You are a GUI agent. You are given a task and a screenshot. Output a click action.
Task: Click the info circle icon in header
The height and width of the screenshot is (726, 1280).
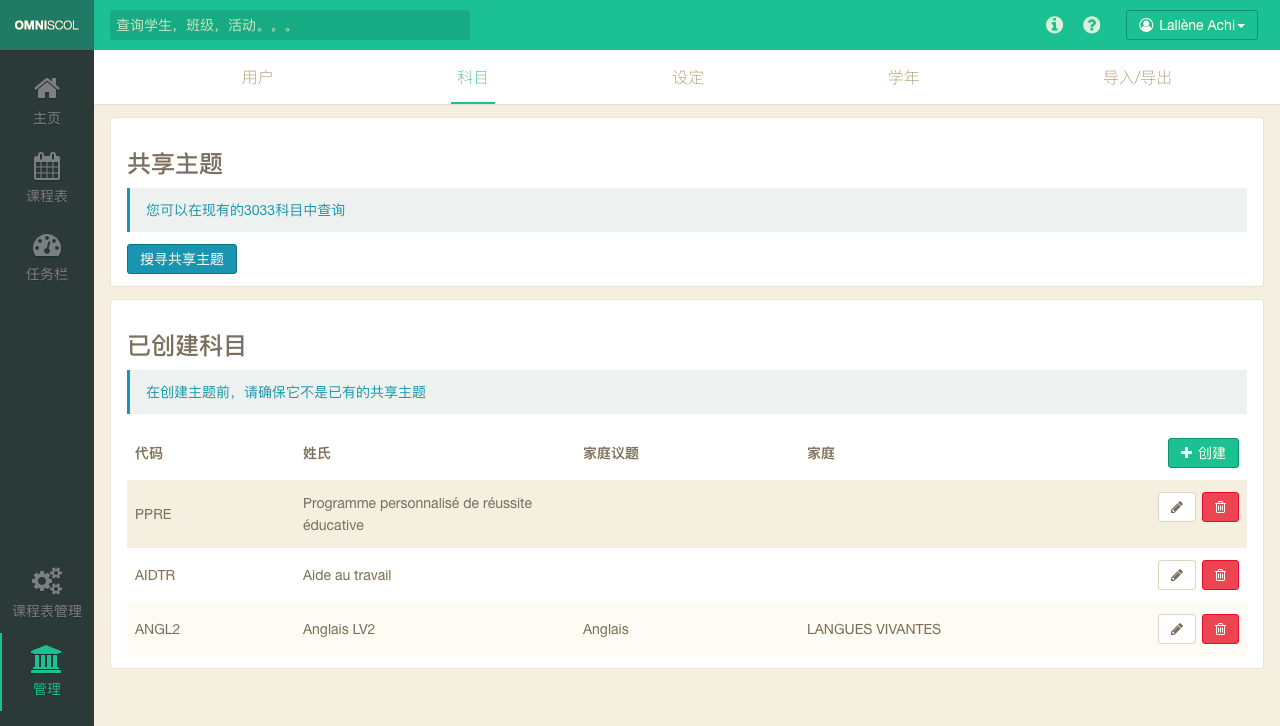(x=1054, y=25)
